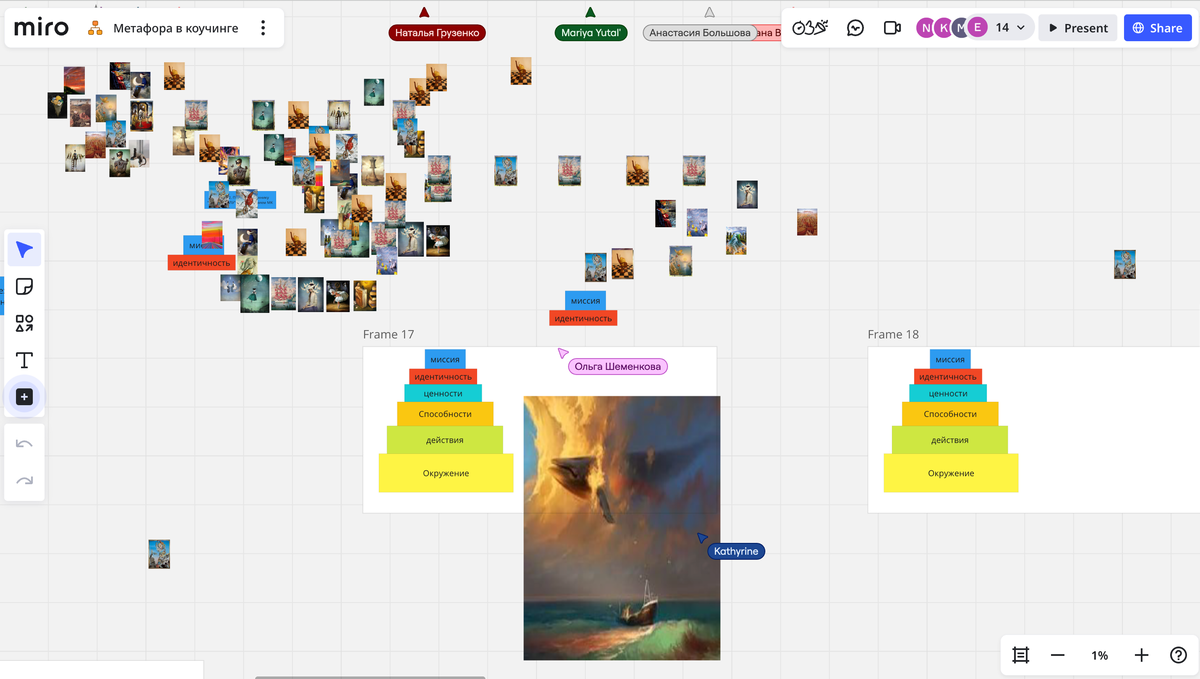Image resolution: width=1200 pixels, height=679 pixels.
Task: Click the N user avatar
Action: (x=926, y=28)
